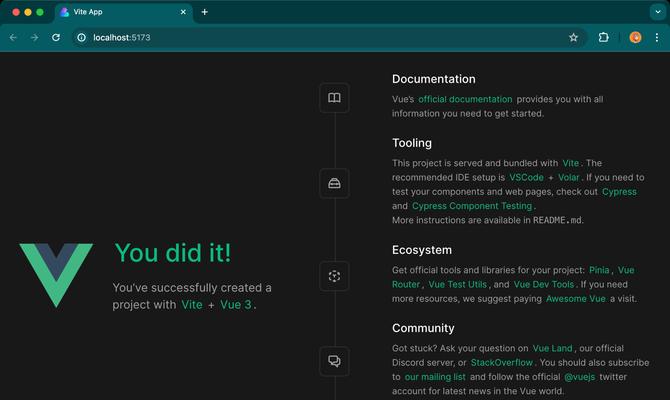
Task: Open a new tab with the plus button
Action: click(x=205, y=12)
